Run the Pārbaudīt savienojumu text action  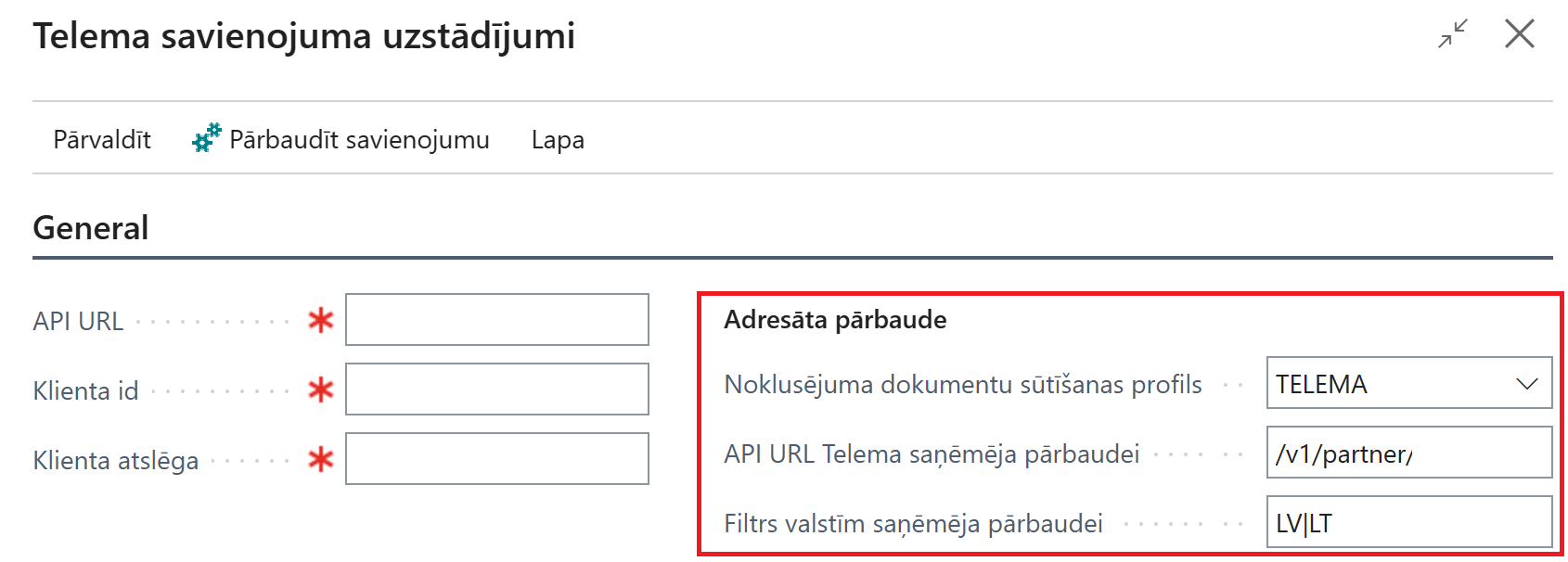tap(359, 140)
